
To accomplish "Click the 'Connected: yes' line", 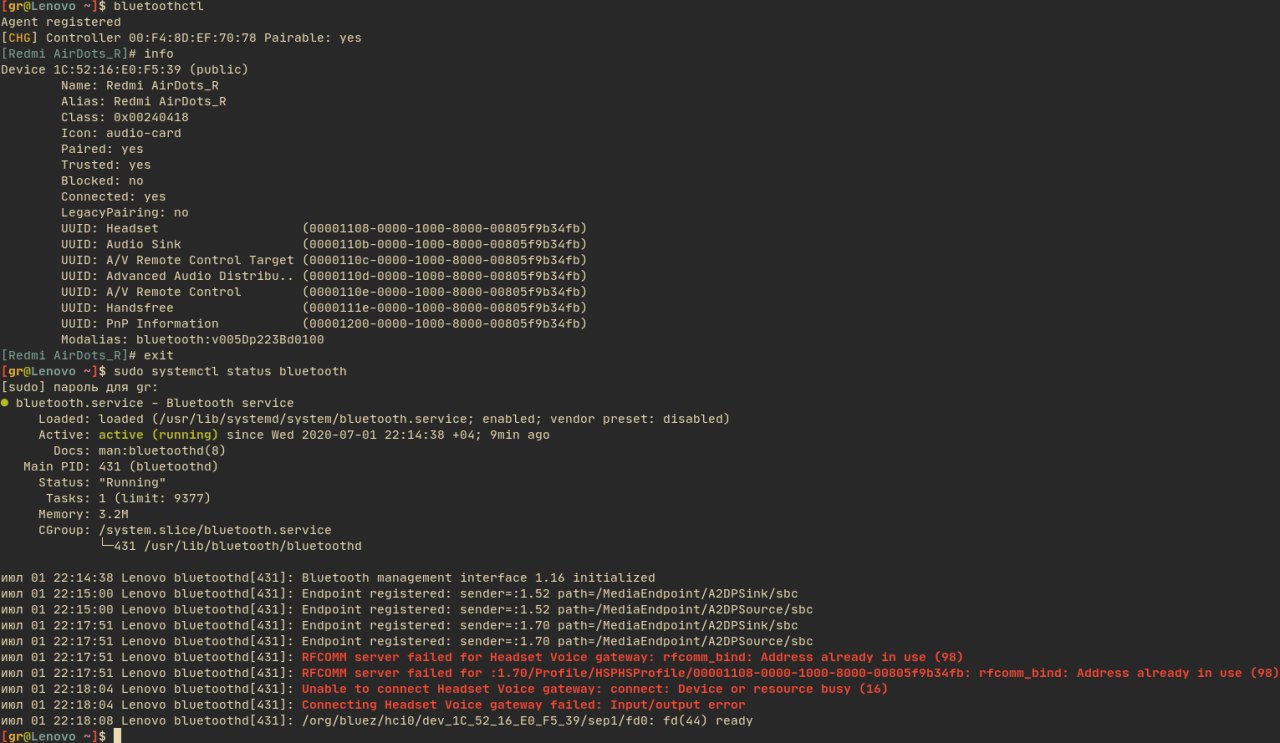I will [x=113, y=197].
